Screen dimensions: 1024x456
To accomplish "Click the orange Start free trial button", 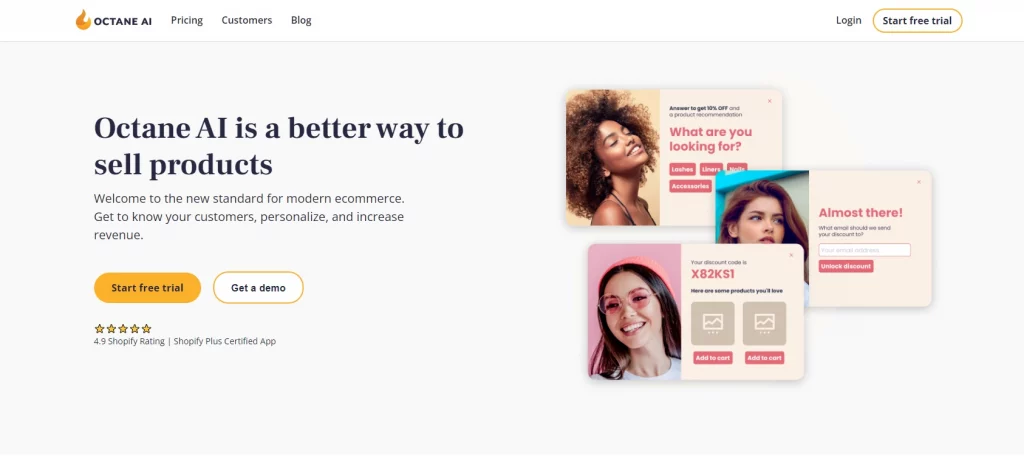I will point(147,287).
